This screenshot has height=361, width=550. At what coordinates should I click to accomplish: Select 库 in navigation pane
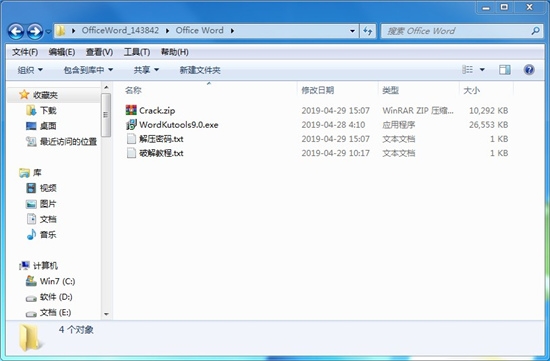37,173
